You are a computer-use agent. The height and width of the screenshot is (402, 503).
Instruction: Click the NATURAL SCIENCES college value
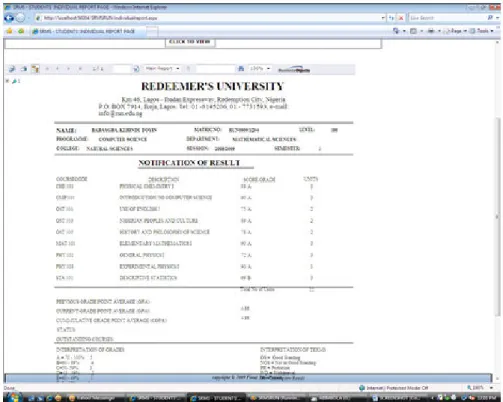[109, 149]
